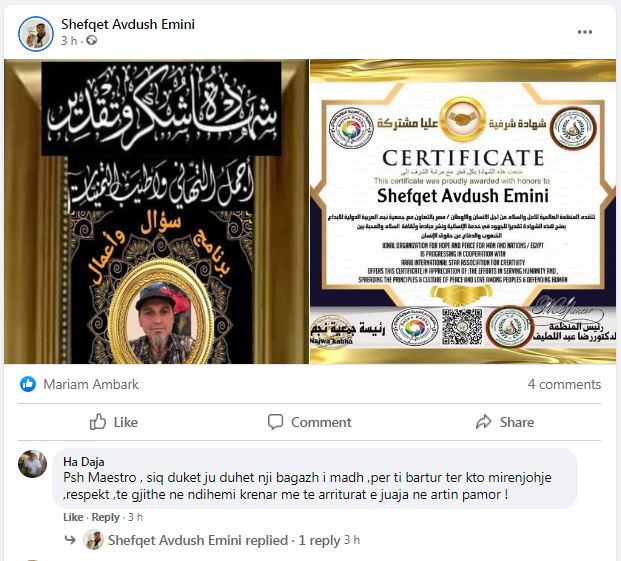Show all 4 comments
Image resolution: width=621 pixels, height=561 pixels.
[x=564, y=384]
